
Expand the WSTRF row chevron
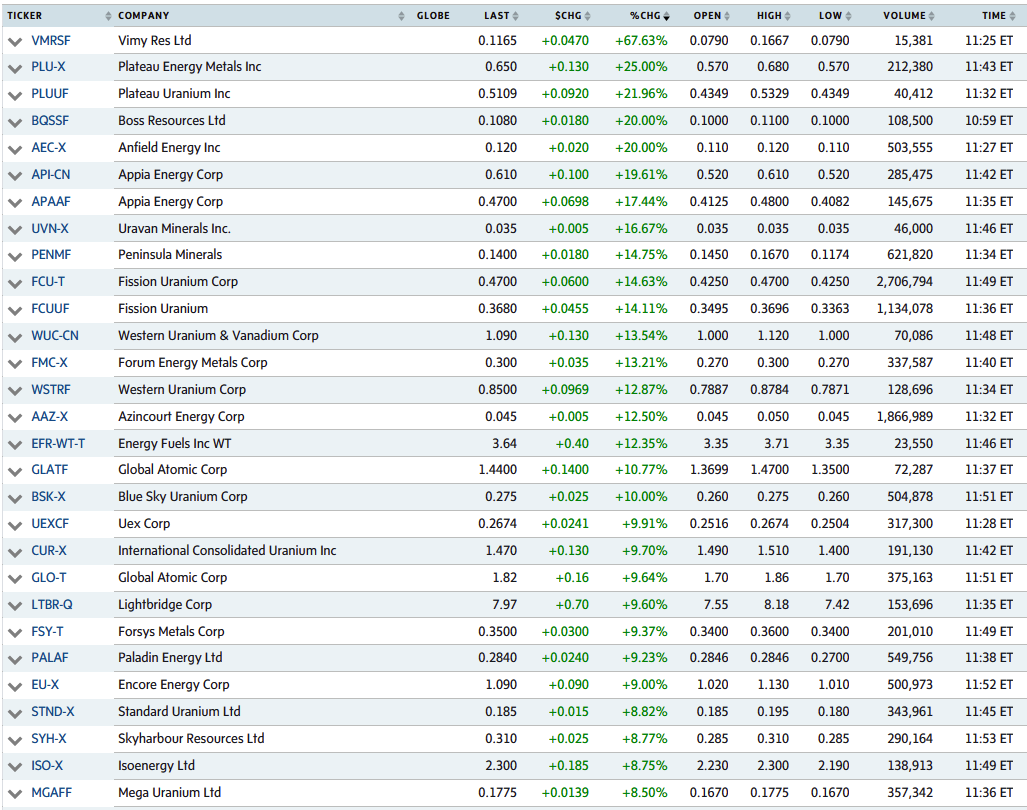pyautogui.click(x=14, y=391)
